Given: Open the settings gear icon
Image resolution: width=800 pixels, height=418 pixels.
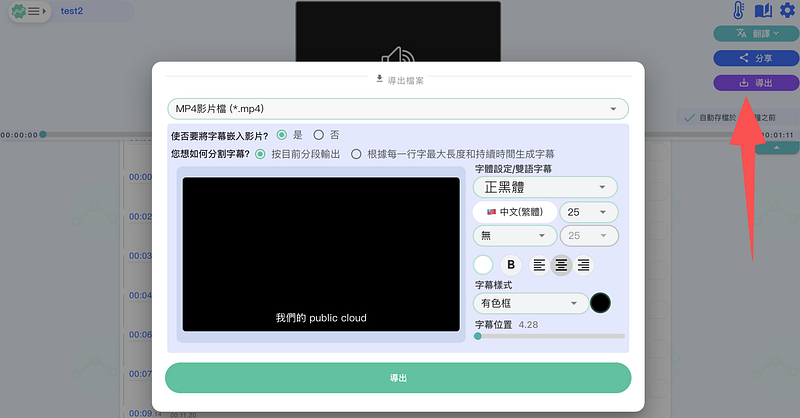Looking at the screenshot, I should pyautogui.click(x=787, y=10).
